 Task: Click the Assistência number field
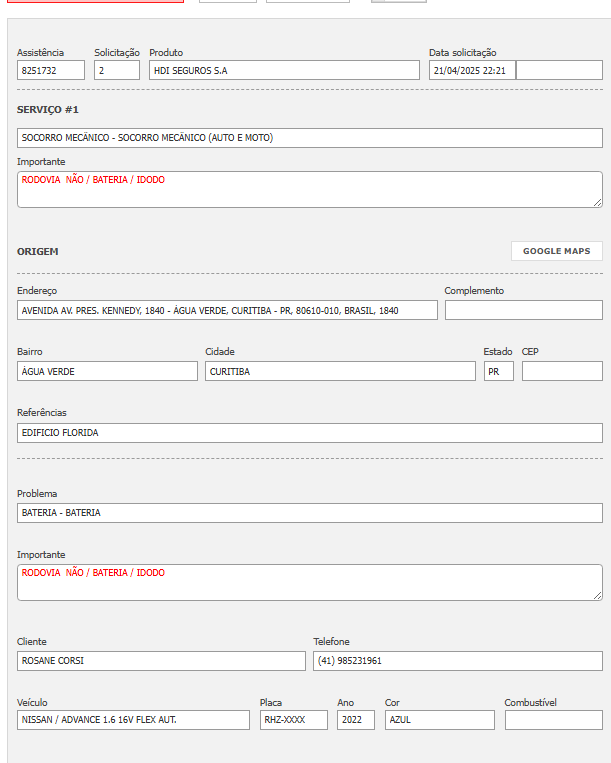(x=51, y=71)
